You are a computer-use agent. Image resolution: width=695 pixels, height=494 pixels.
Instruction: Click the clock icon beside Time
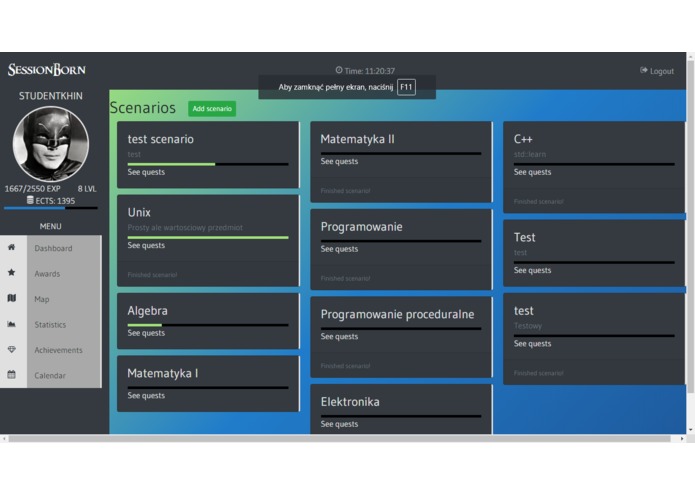(x=339, y=70)
